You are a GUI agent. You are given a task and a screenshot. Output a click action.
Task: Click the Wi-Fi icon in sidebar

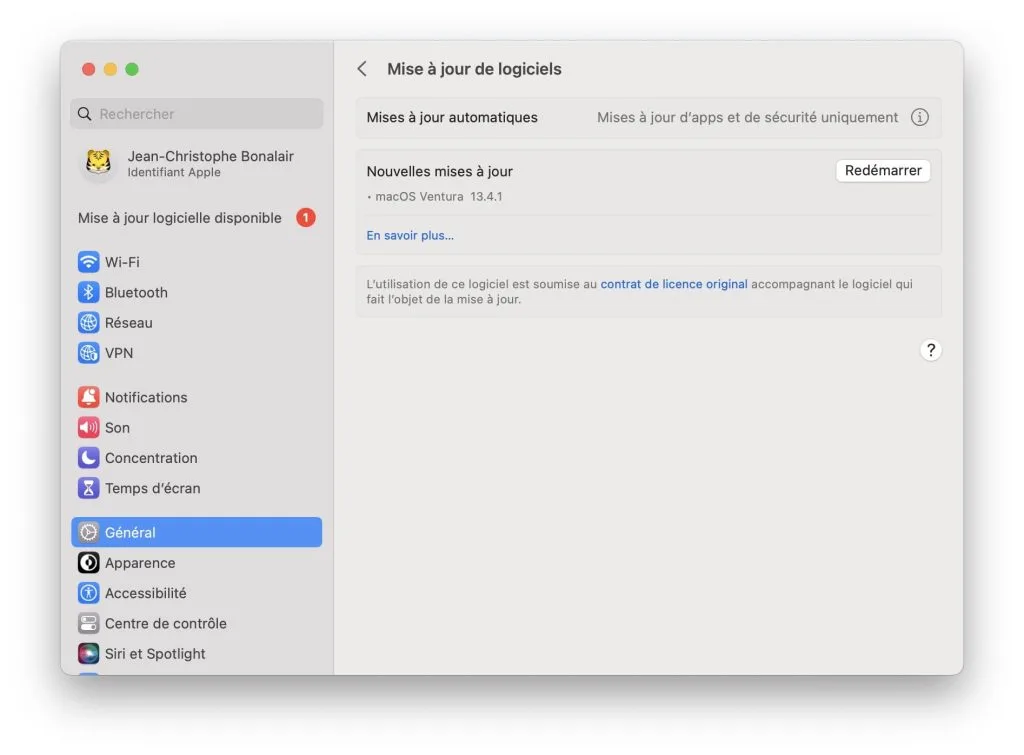pos(88,262)
